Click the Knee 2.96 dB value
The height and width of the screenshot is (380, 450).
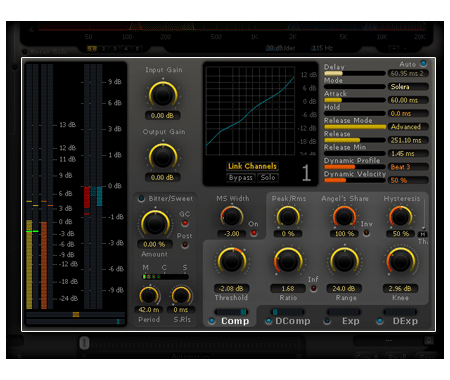coord(400,288)
